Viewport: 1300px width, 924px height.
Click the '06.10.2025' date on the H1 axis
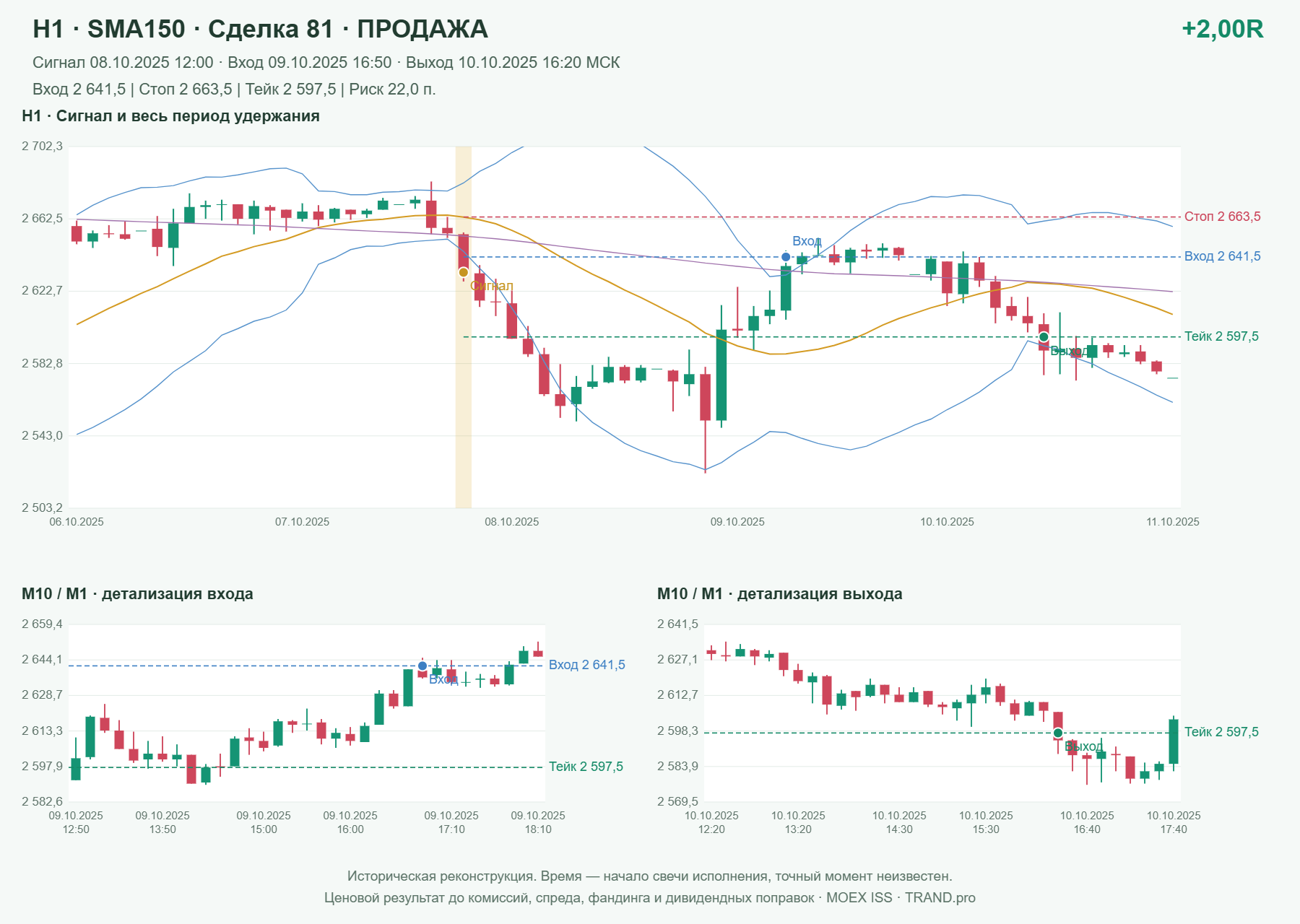tap(77, 522)
